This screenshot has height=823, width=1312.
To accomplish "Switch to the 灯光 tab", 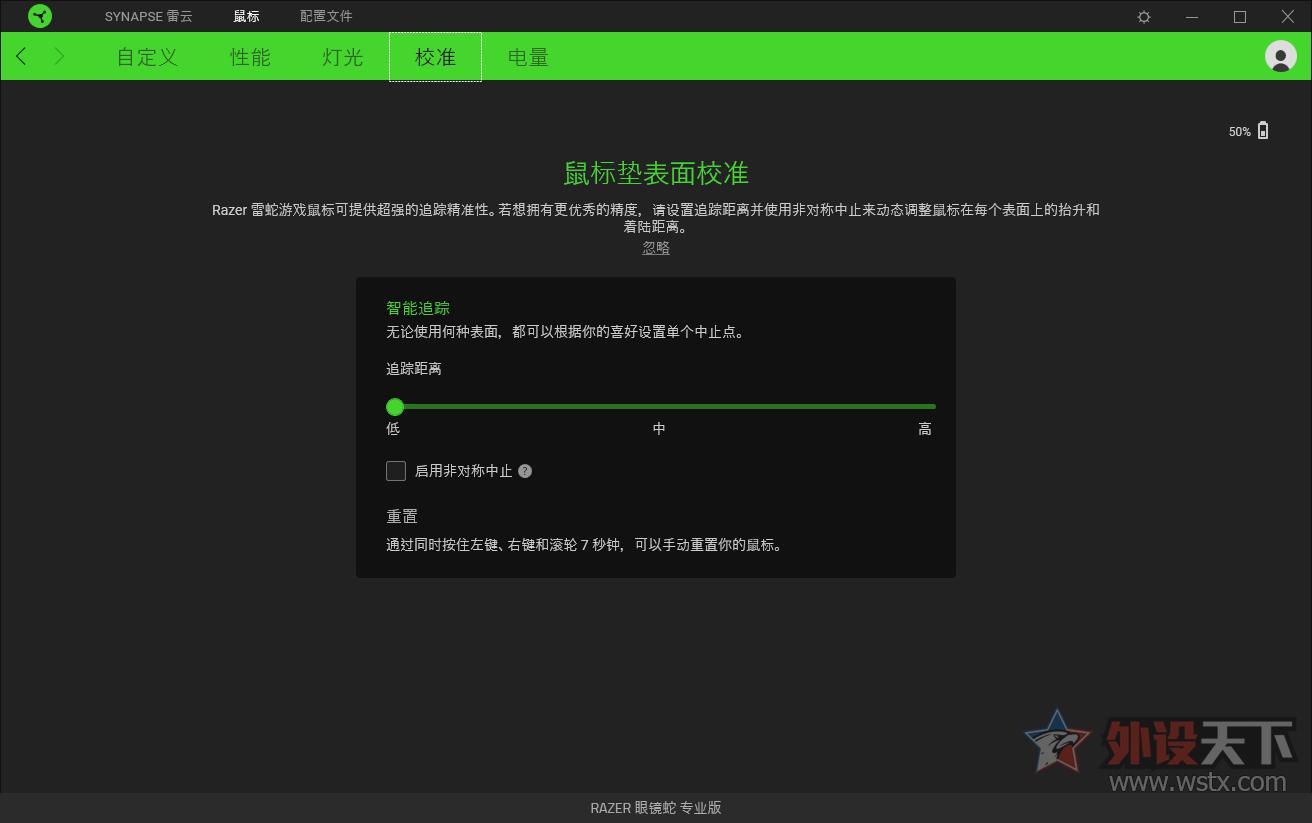I will [x=342, y=57].
